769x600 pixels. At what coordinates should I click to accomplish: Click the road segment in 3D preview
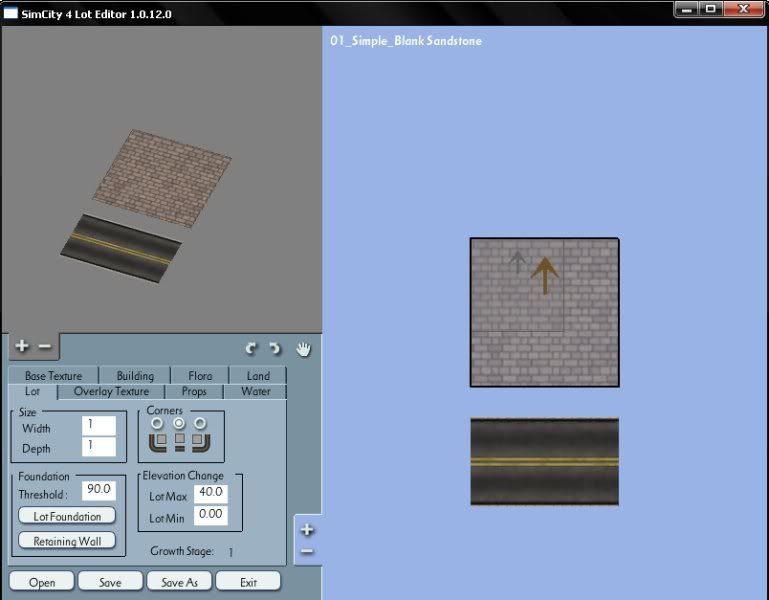point(121,248)
